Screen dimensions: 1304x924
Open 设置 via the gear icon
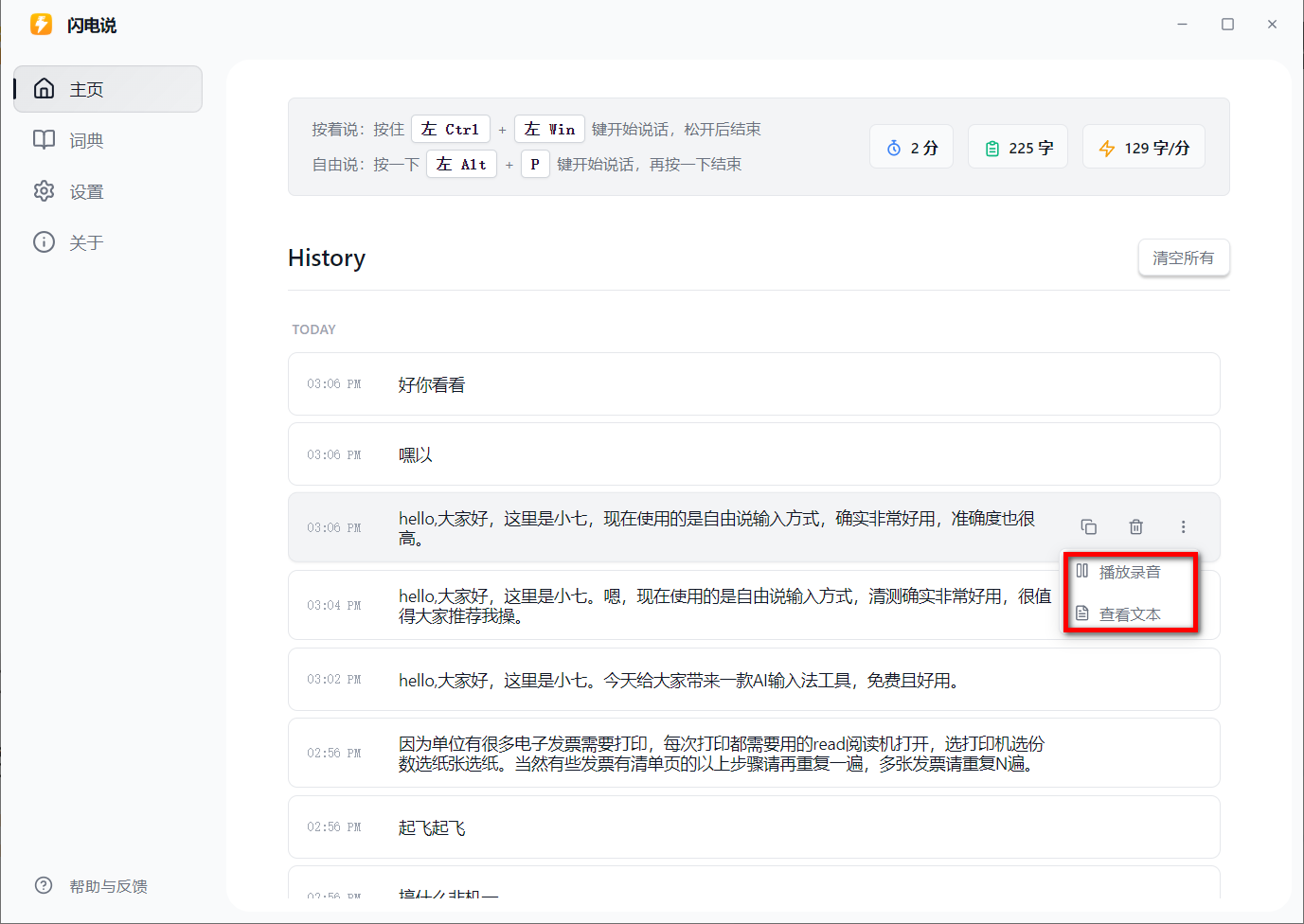pyautogui.click(x=44, y=190)
